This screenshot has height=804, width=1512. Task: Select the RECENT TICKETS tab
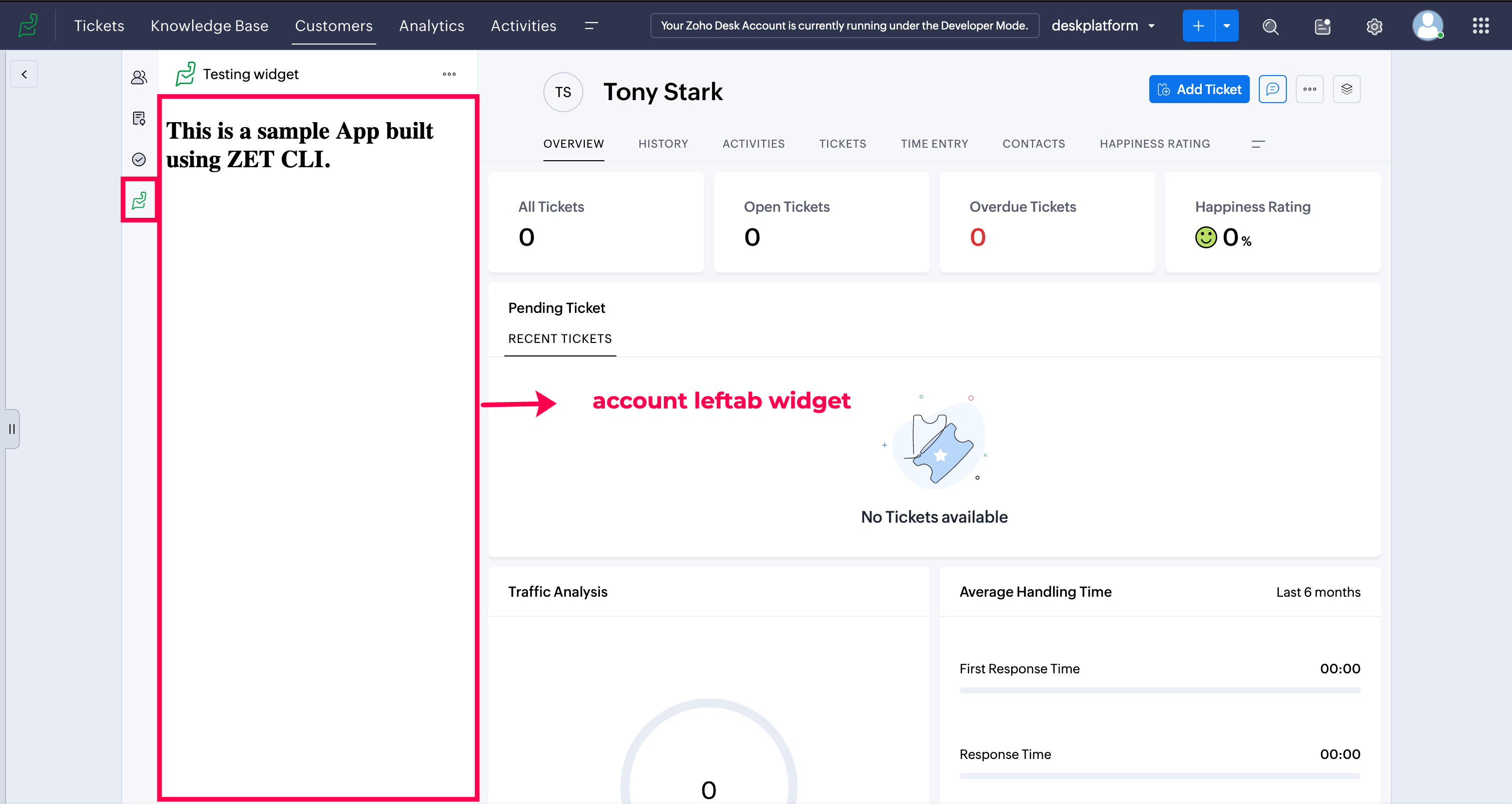560,339
